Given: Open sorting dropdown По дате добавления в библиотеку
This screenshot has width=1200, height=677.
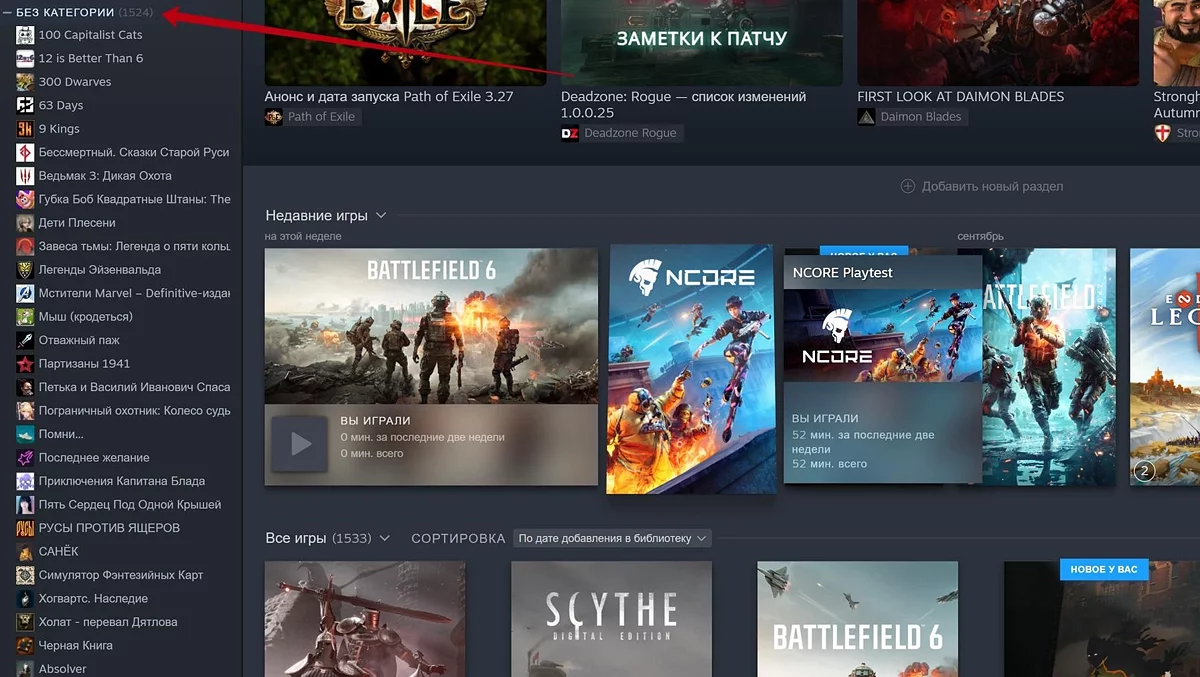Looking at the screenshot, I should pyautogui.click(x=613, y=538).
